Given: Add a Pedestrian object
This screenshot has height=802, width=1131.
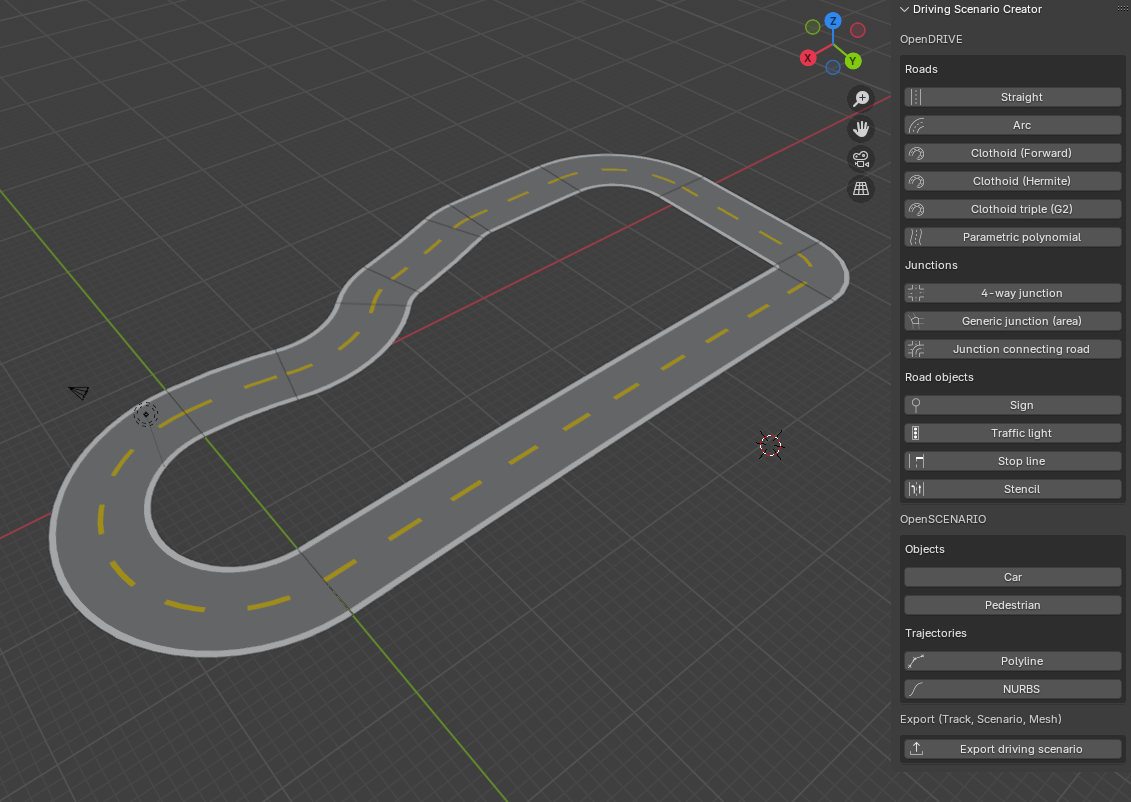Looking at the screenshot, I should [1013, 605].
